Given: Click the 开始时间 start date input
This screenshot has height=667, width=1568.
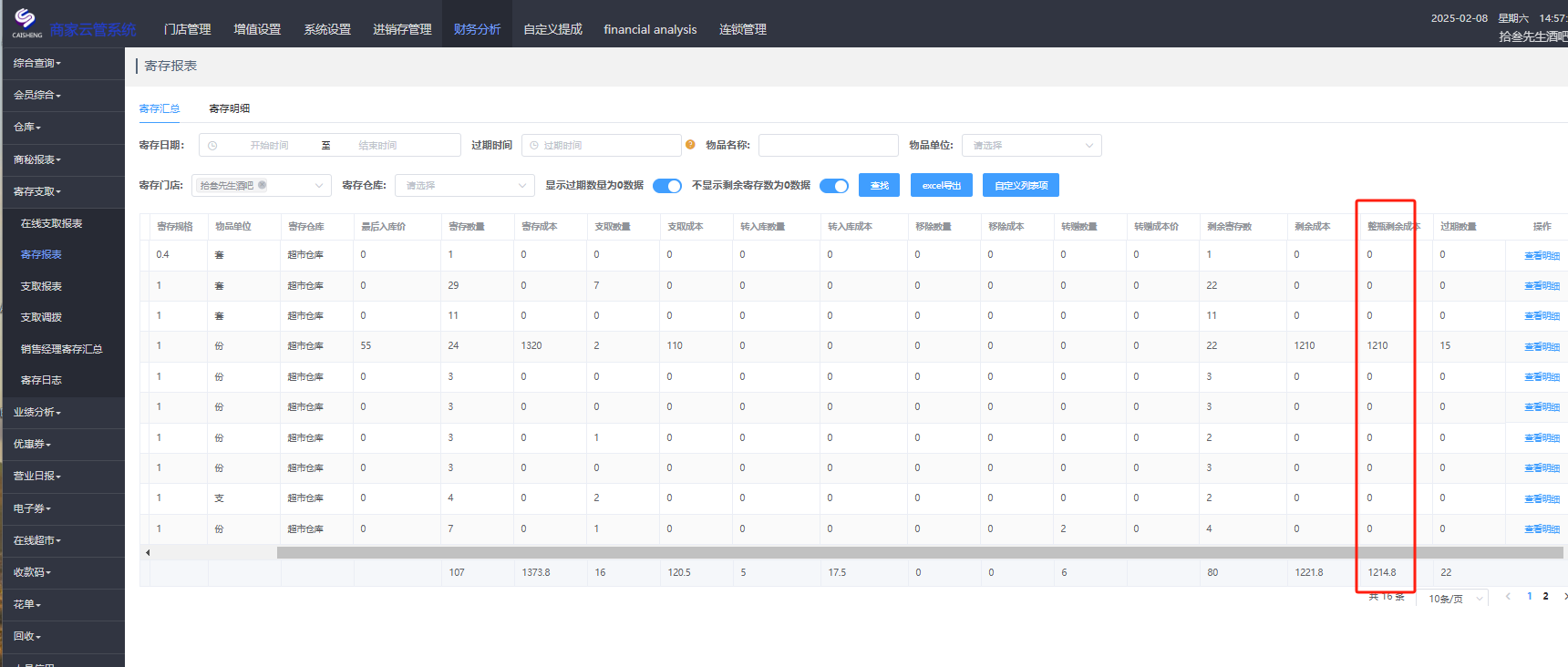Looking at the screenshot, I should pos(269,146).
